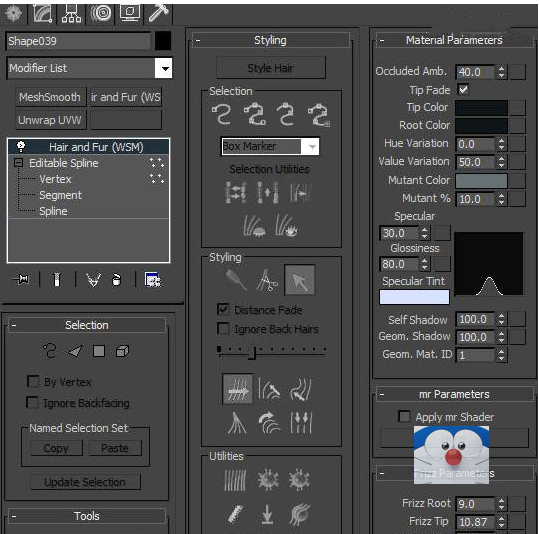
Task: Enable the By Vertex checkbox
Action: pos(33,382)
